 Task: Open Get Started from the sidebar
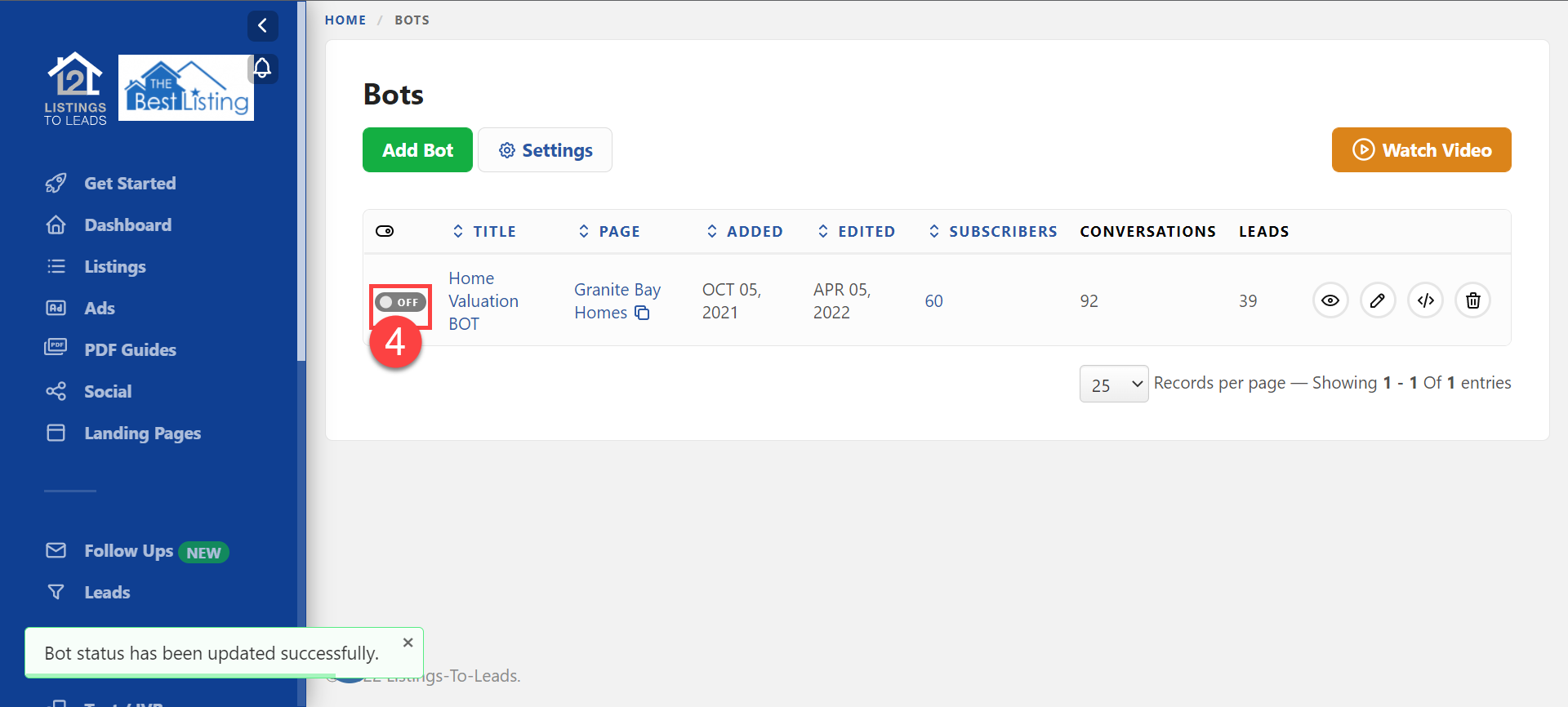(x=130, y=184)
